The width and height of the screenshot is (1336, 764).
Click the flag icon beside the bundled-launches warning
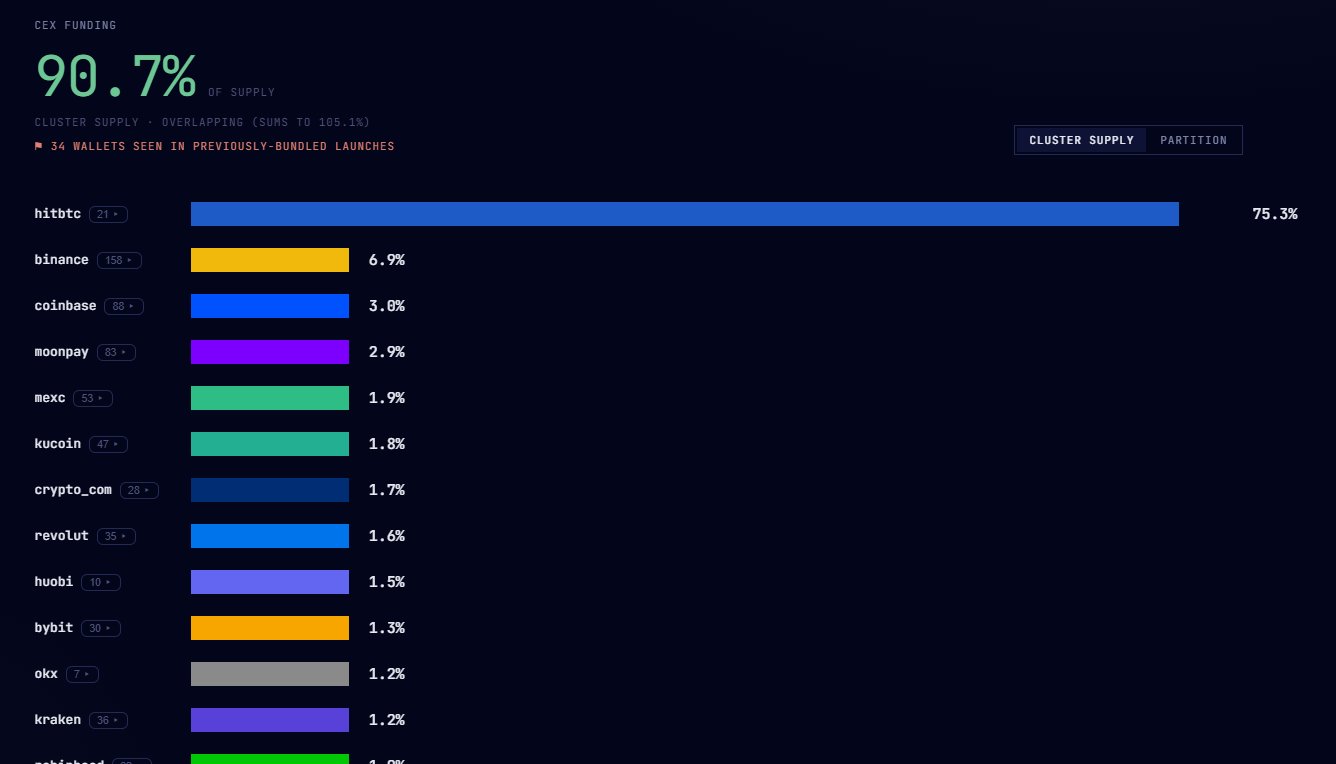(39, 146)
